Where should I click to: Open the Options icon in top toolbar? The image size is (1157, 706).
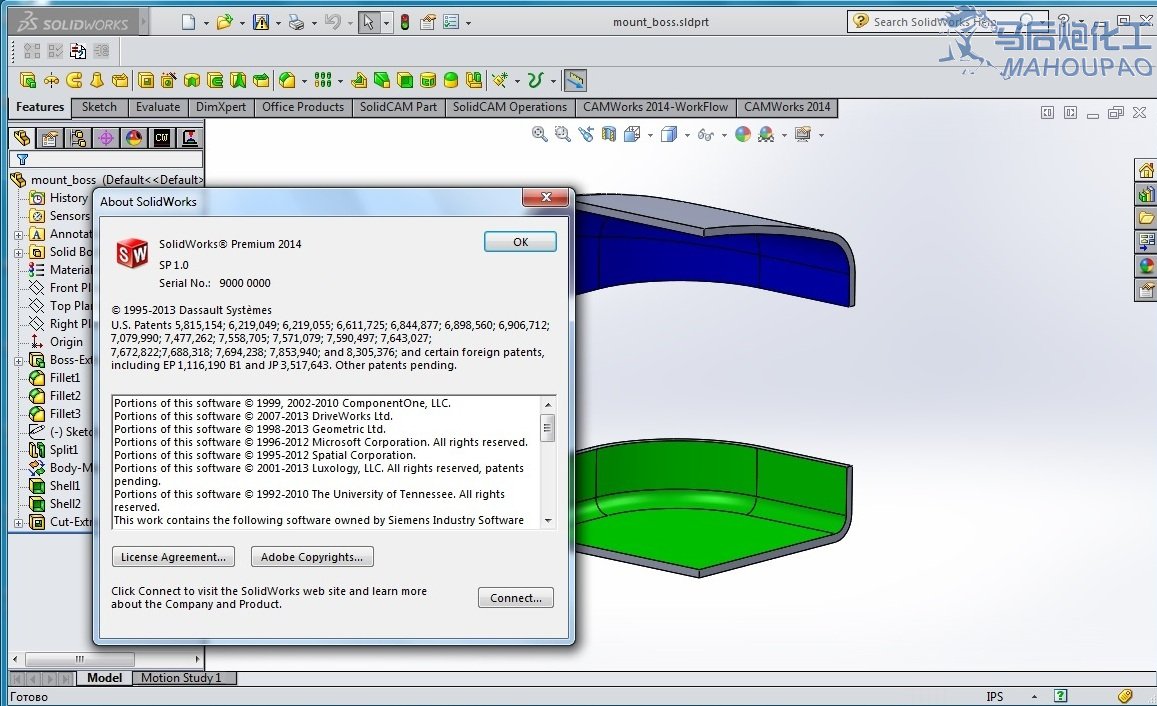[x=452, y=22]
